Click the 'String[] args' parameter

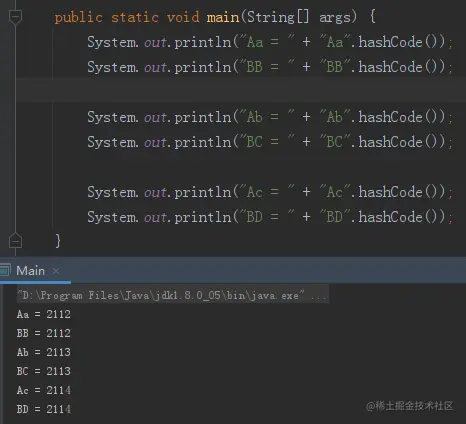point(299,17)
